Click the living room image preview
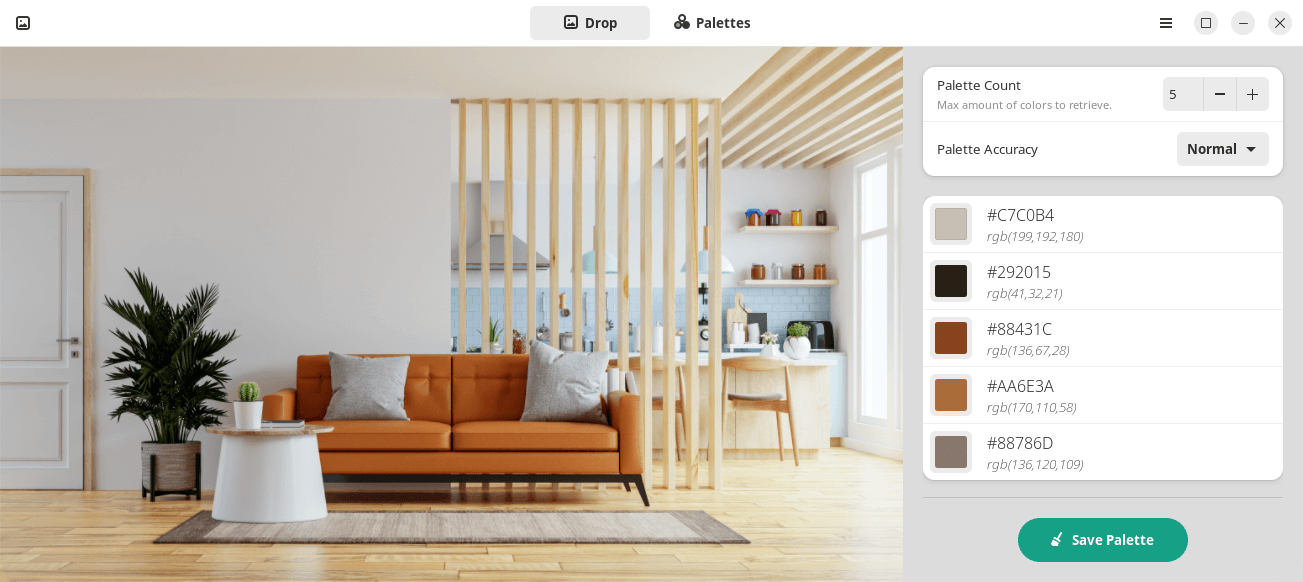 coord(451,314)
